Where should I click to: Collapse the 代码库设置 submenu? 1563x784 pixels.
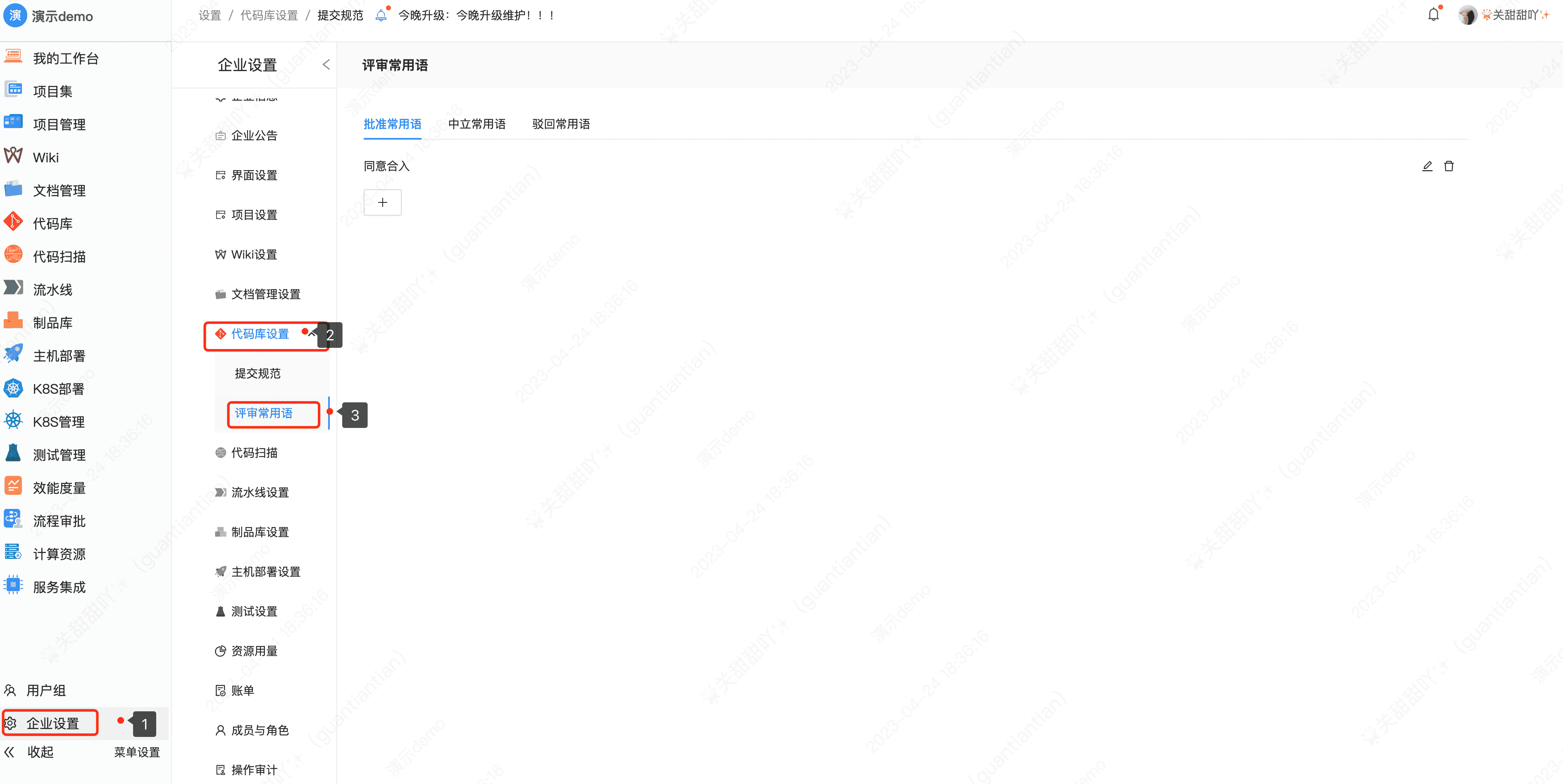click(312, 333)
